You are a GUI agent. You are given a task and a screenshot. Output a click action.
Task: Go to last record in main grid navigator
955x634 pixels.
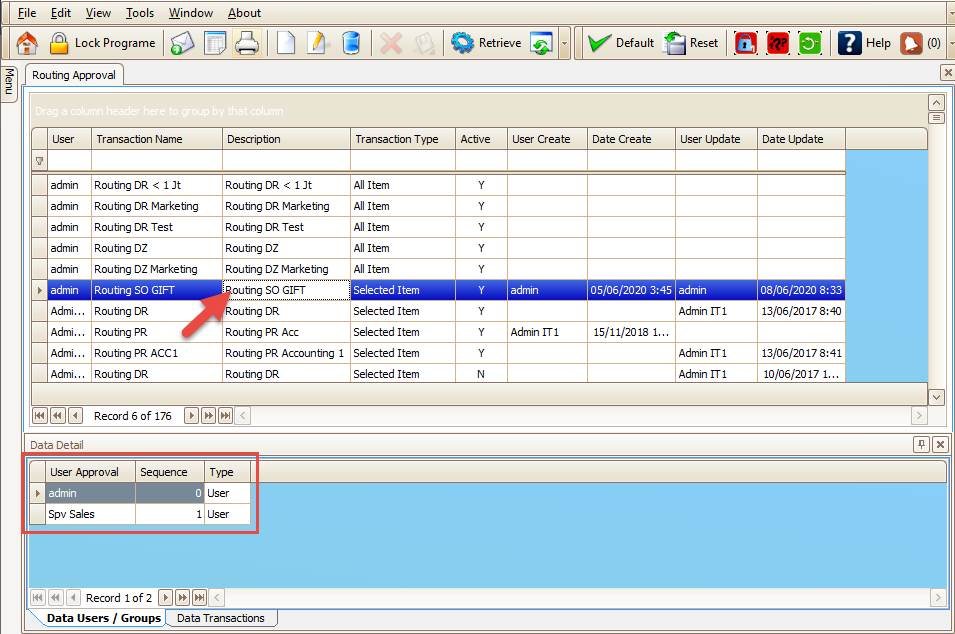click(x=225, y=416)
